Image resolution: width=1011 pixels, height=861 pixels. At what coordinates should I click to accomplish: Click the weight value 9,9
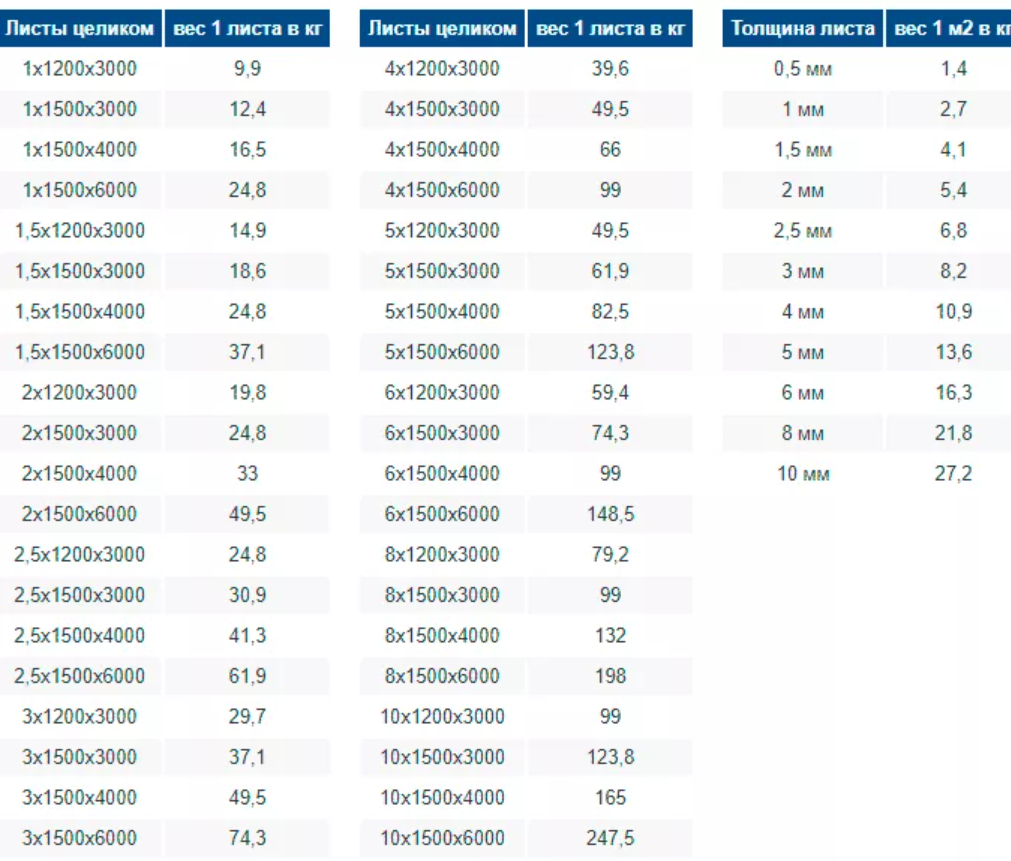coord(247,69)
